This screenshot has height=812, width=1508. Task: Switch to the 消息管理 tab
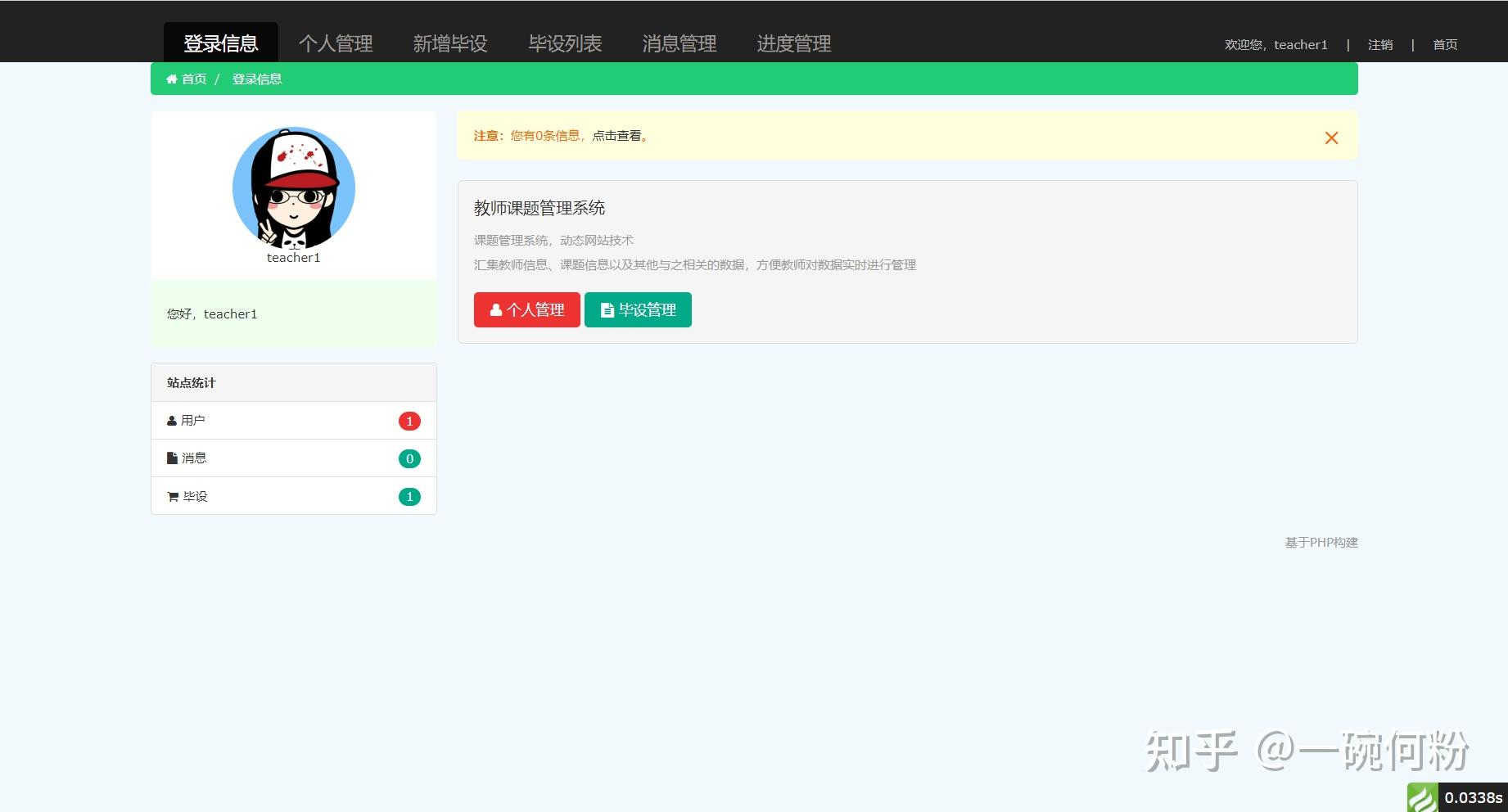point(680,43)
